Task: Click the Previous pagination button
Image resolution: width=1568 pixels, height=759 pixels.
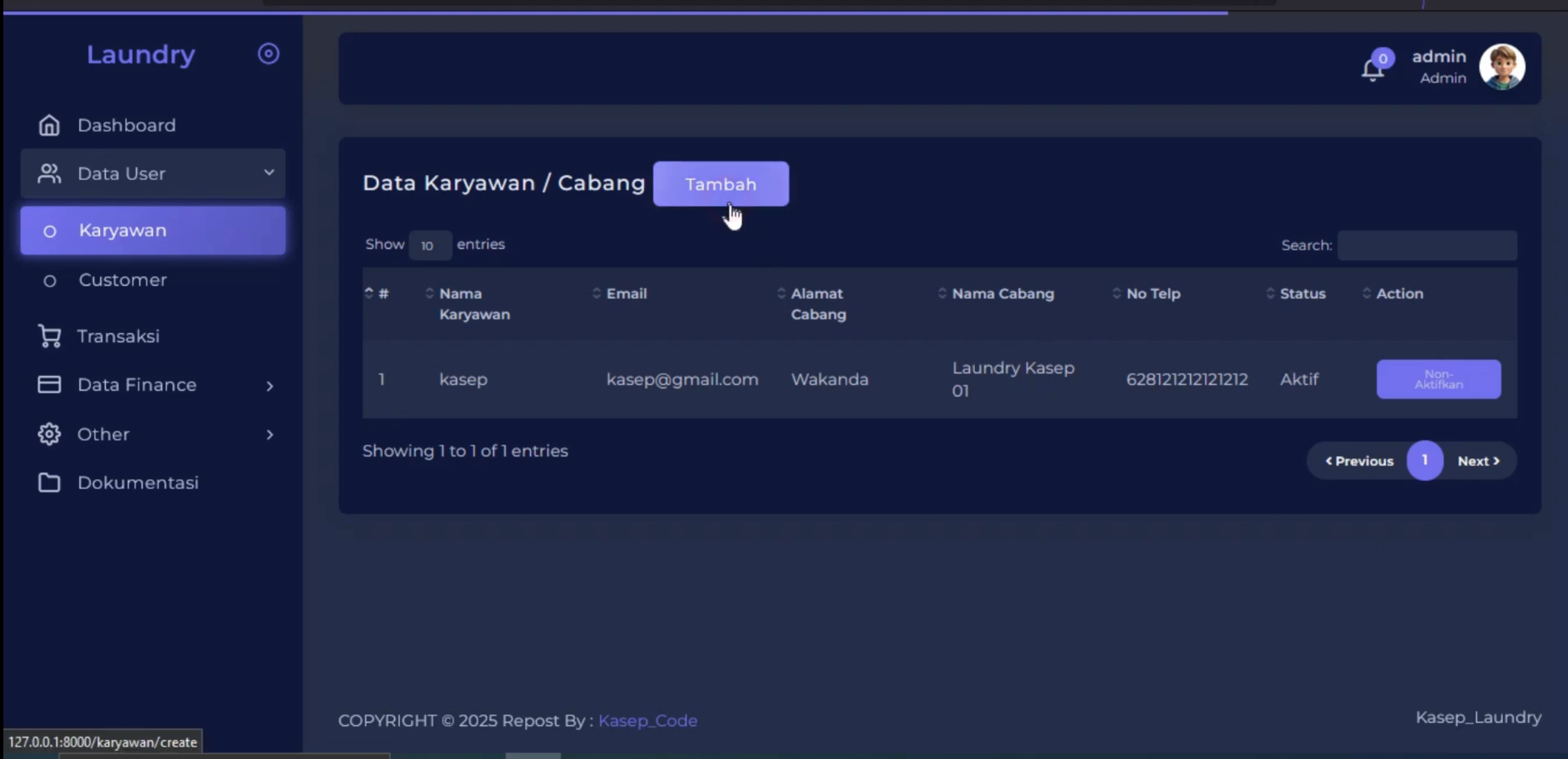Action: click(1359, 461)
